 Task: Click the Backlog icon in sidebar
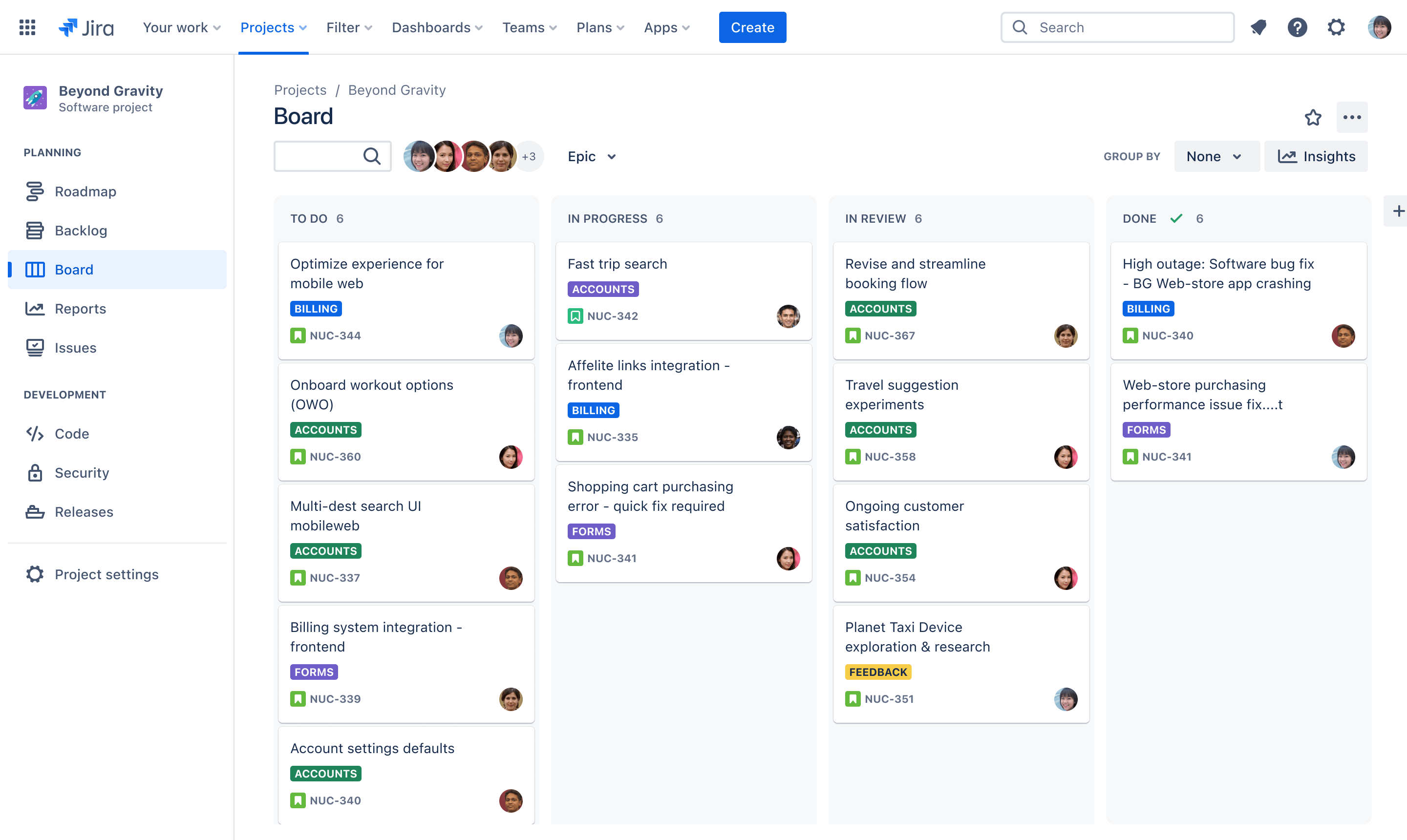point(35,230)
